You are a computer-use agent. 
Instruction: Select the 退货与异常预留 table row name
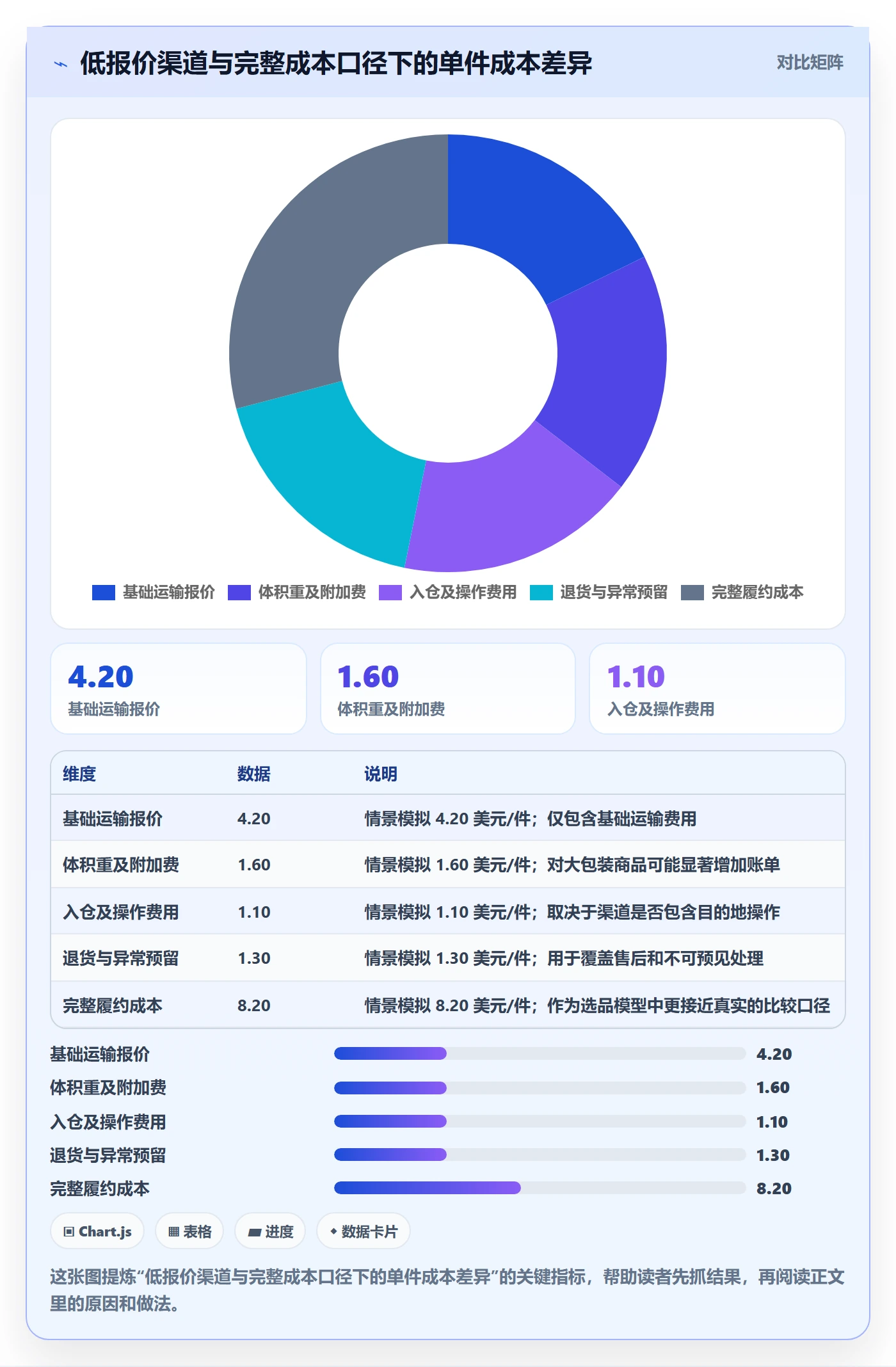pos(121,959)
